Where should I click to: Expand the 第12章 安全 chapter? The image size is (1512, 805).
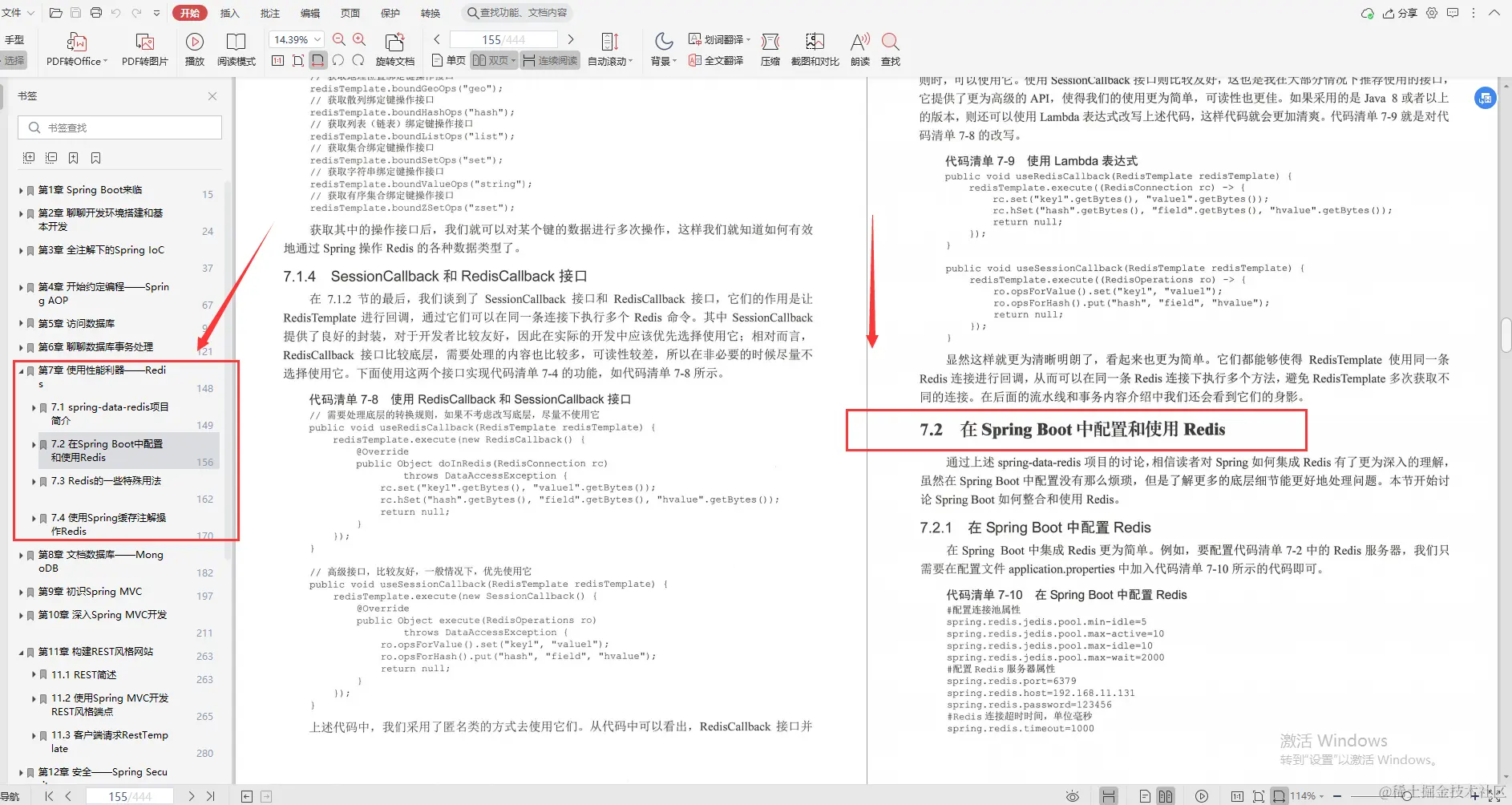(21, 771)
